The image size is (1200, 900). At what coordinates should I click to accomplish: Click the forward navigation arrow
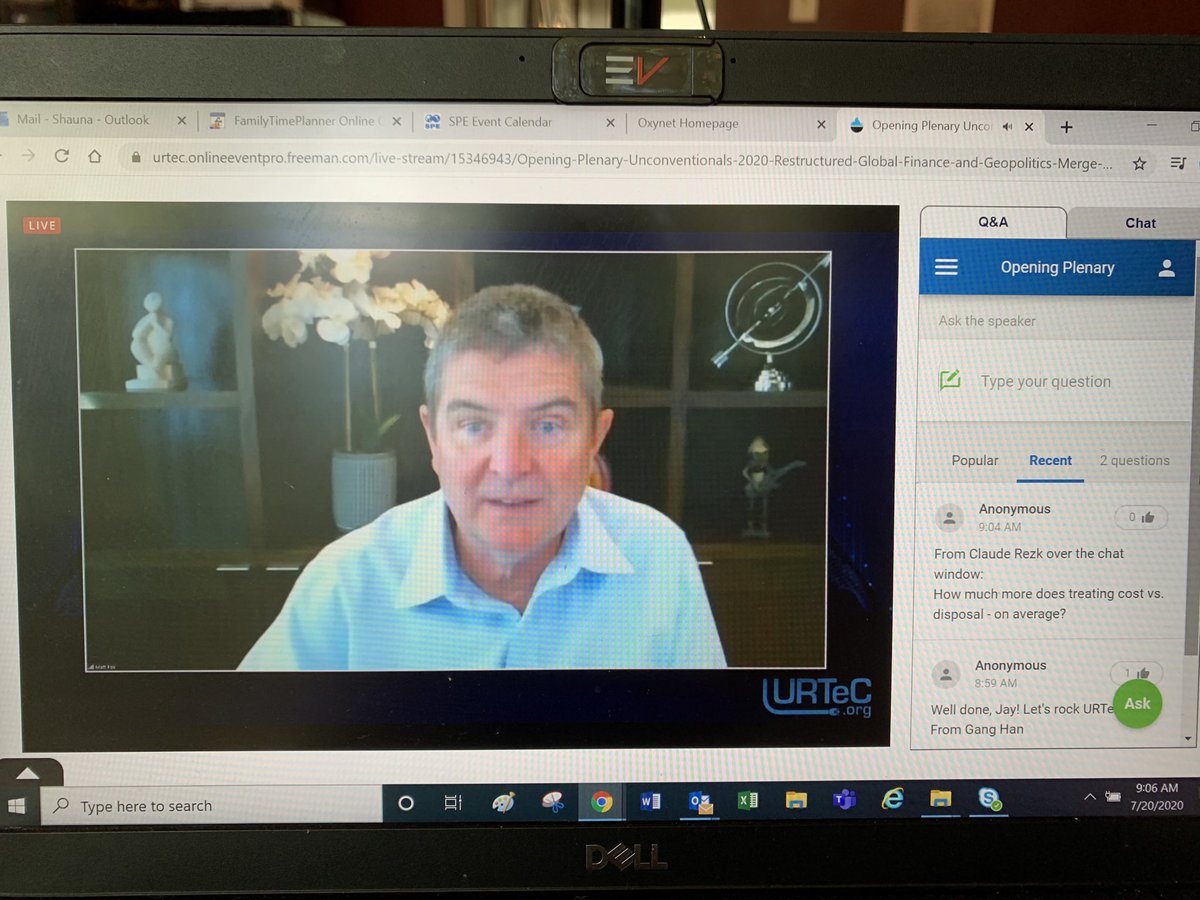coord(28,156)
